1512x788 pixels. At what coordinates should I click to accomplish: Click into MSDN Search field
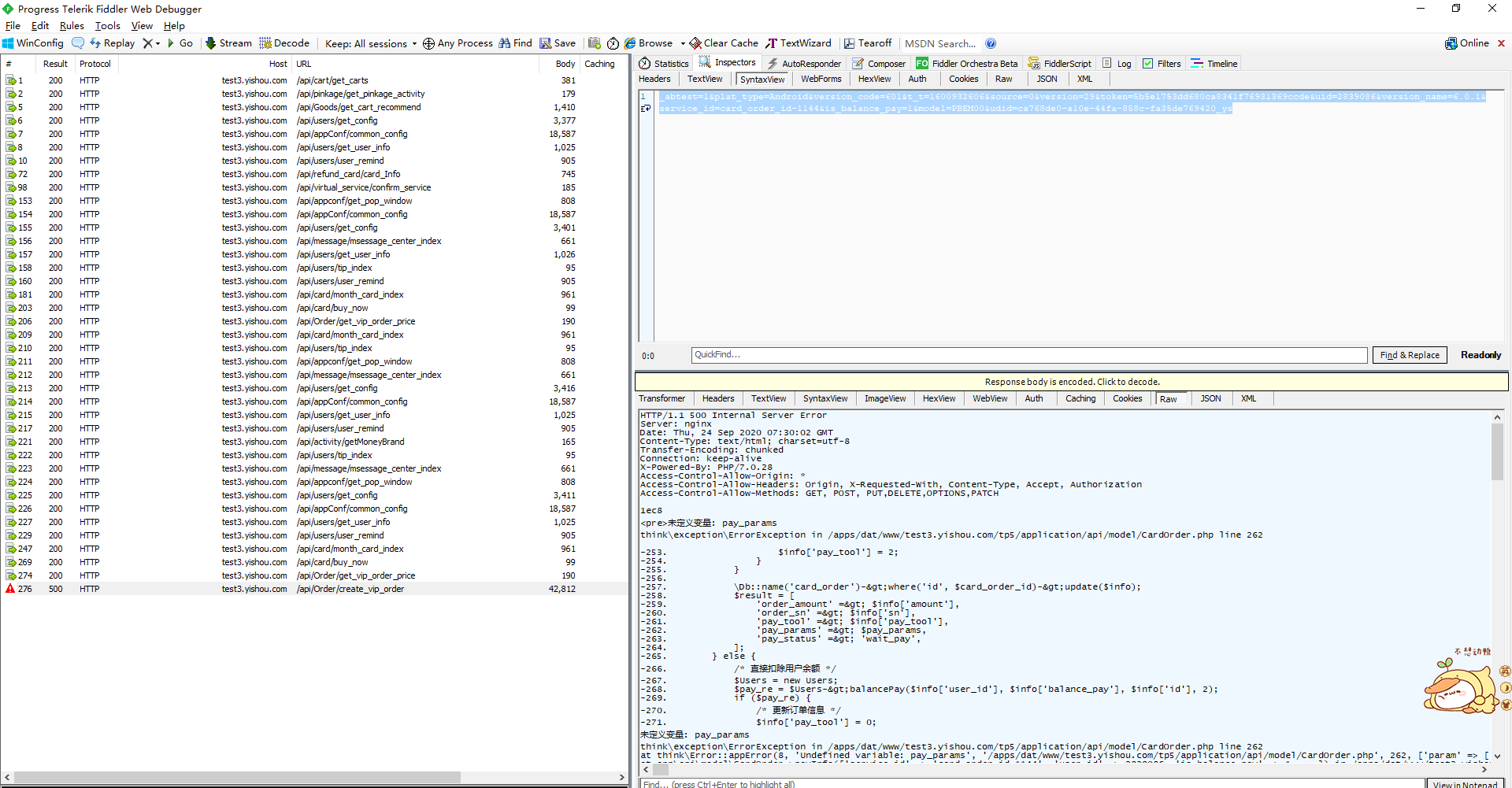(940, 43)
